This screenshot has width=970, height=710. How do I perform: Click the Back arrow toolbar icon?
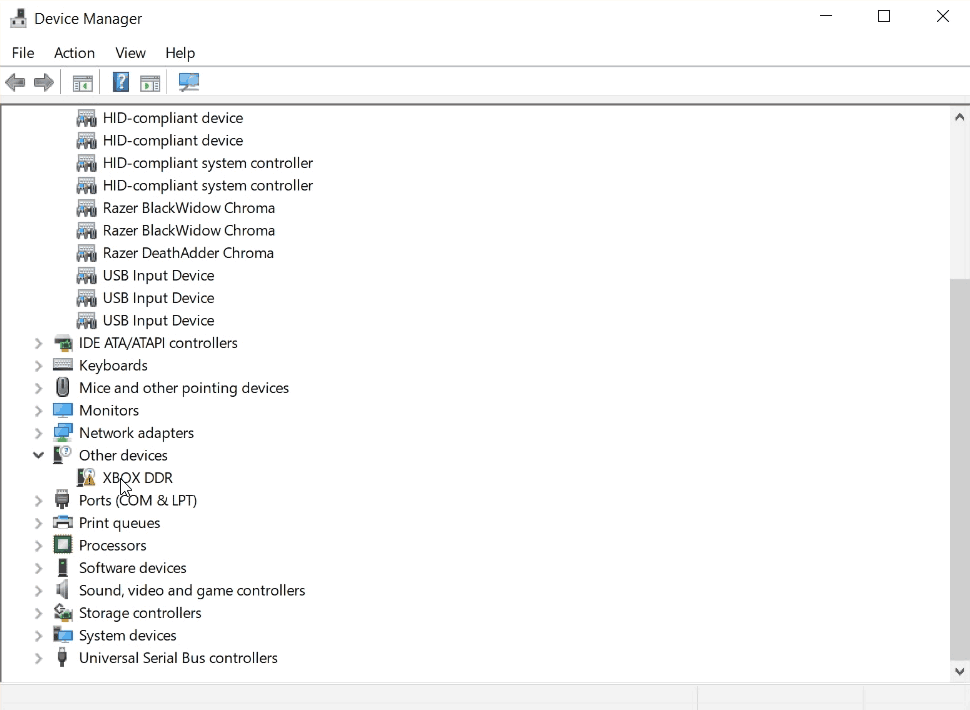tap(15, 82)
